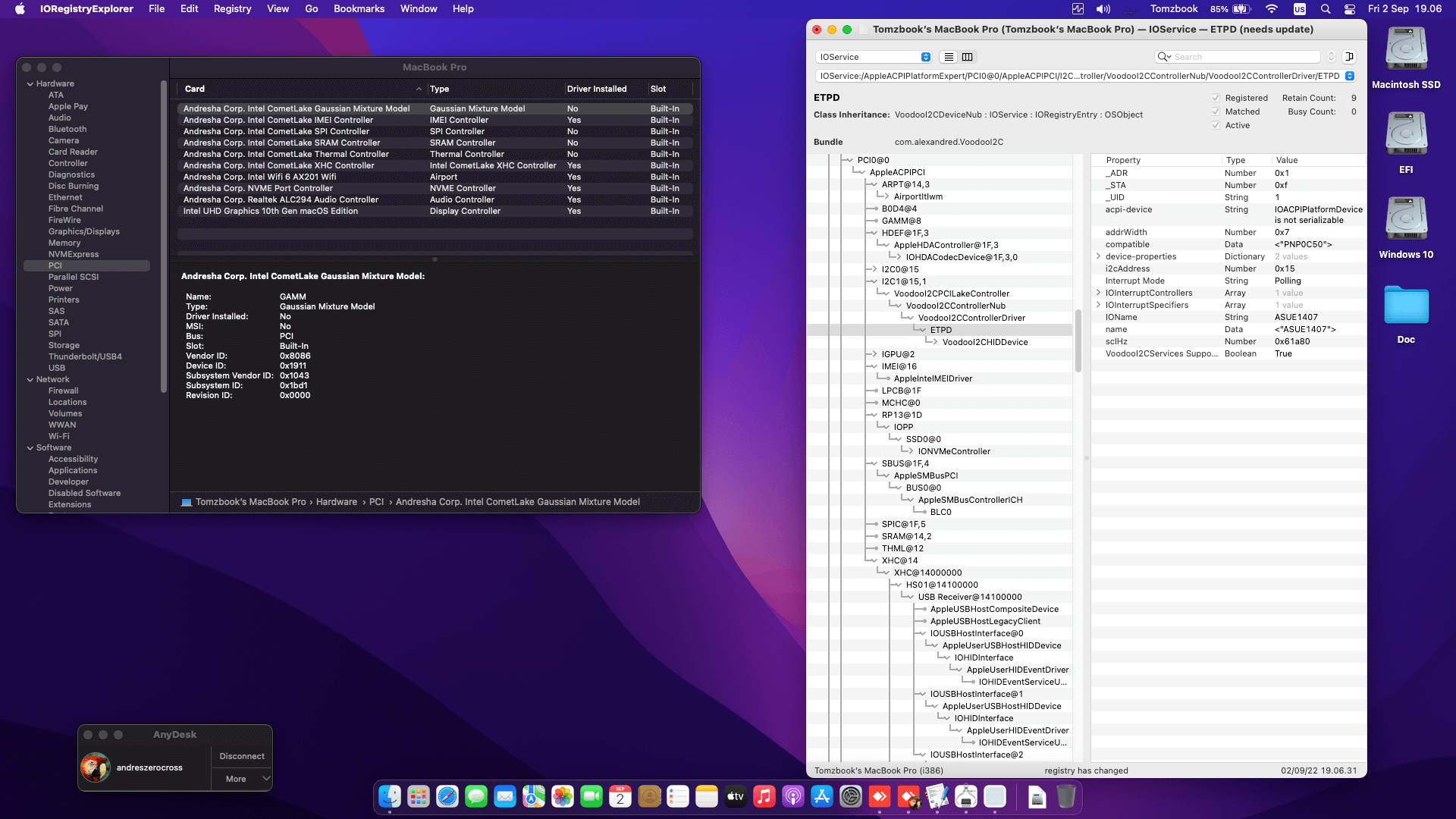Expand the device-properties dictionary row
The width and height of the screenshot is (1456, 819).
pos(1098,256)
